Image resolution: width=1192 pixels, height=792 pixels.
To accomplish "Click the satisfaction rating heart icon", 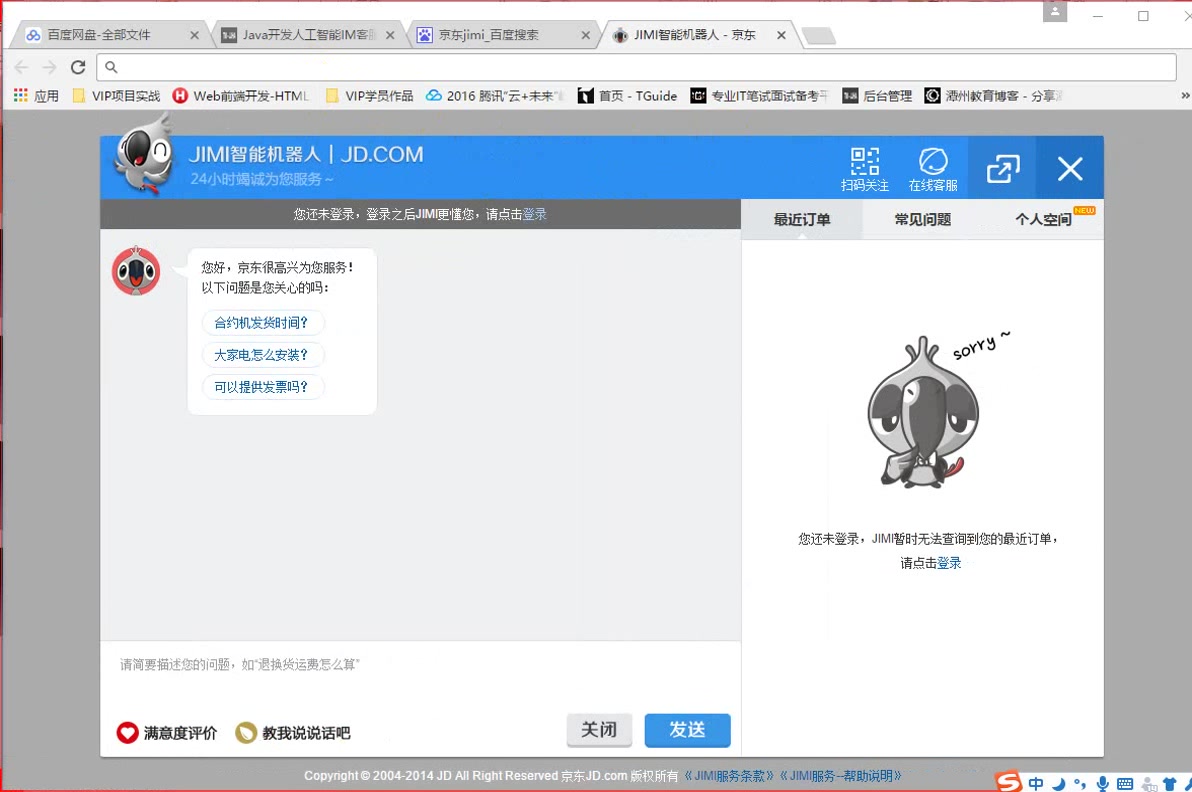I will pos(127,733).
